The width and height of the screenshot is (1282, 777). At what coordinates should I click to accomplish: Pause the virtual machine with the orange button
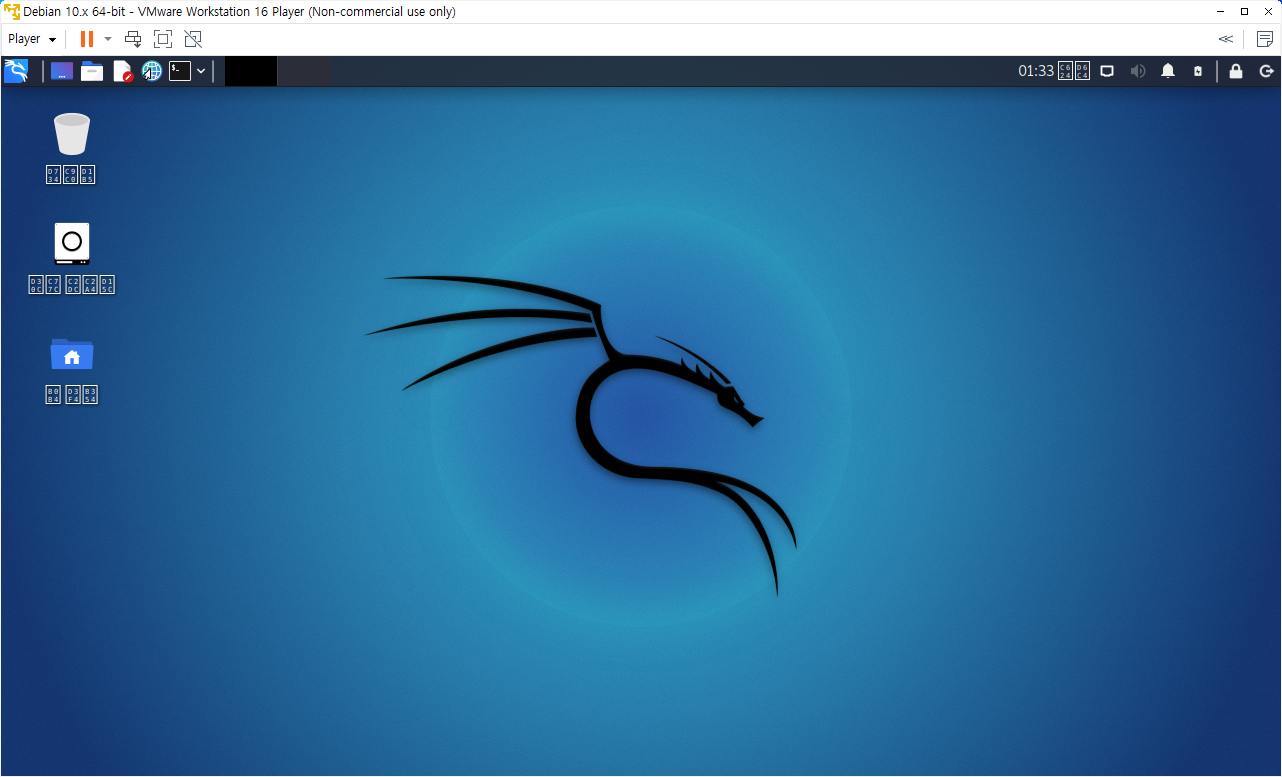coord(87,39)
